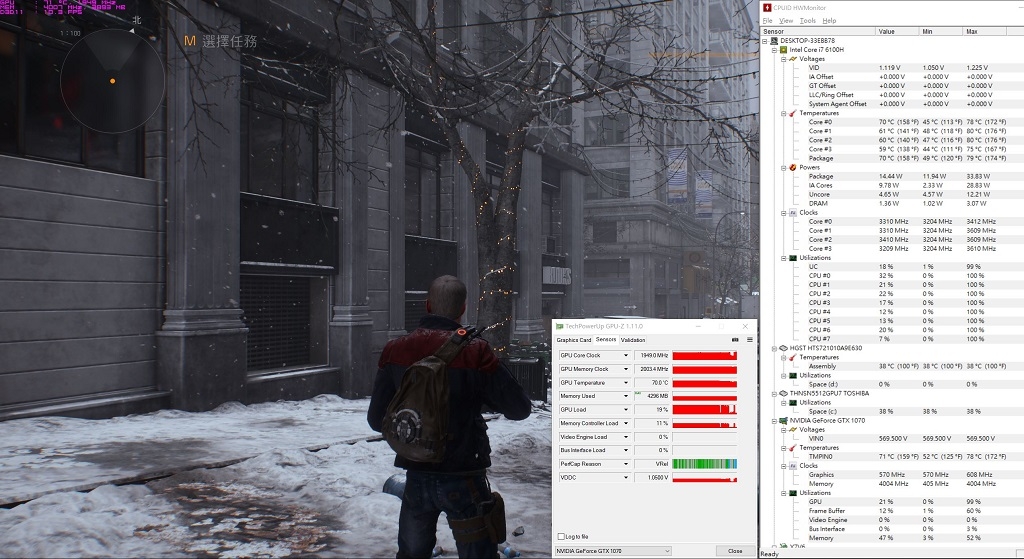Select the Sensors tab in GPU-Z
Image resolution: width=1024 pixels, height=559 pixels.
coord(605,340)
